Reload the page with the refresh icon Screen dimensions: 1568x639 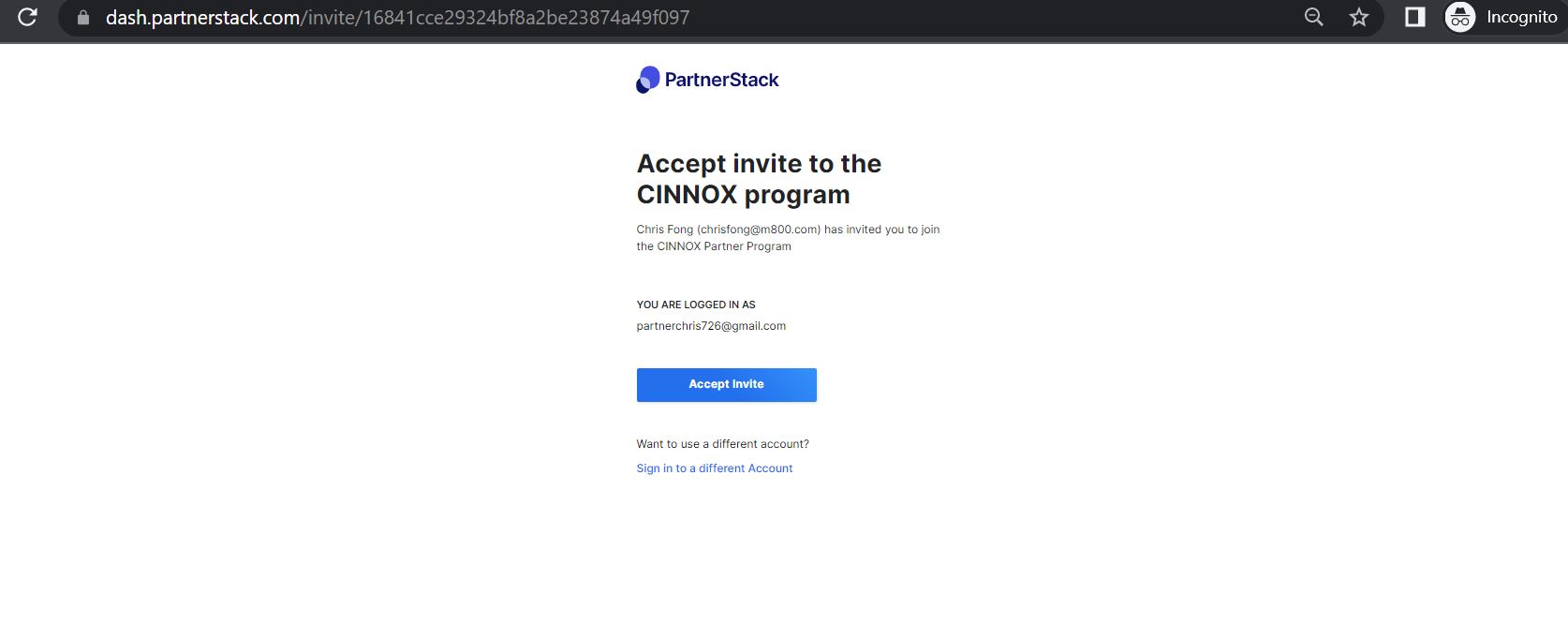pyautogui.click(x=27, y=17)
